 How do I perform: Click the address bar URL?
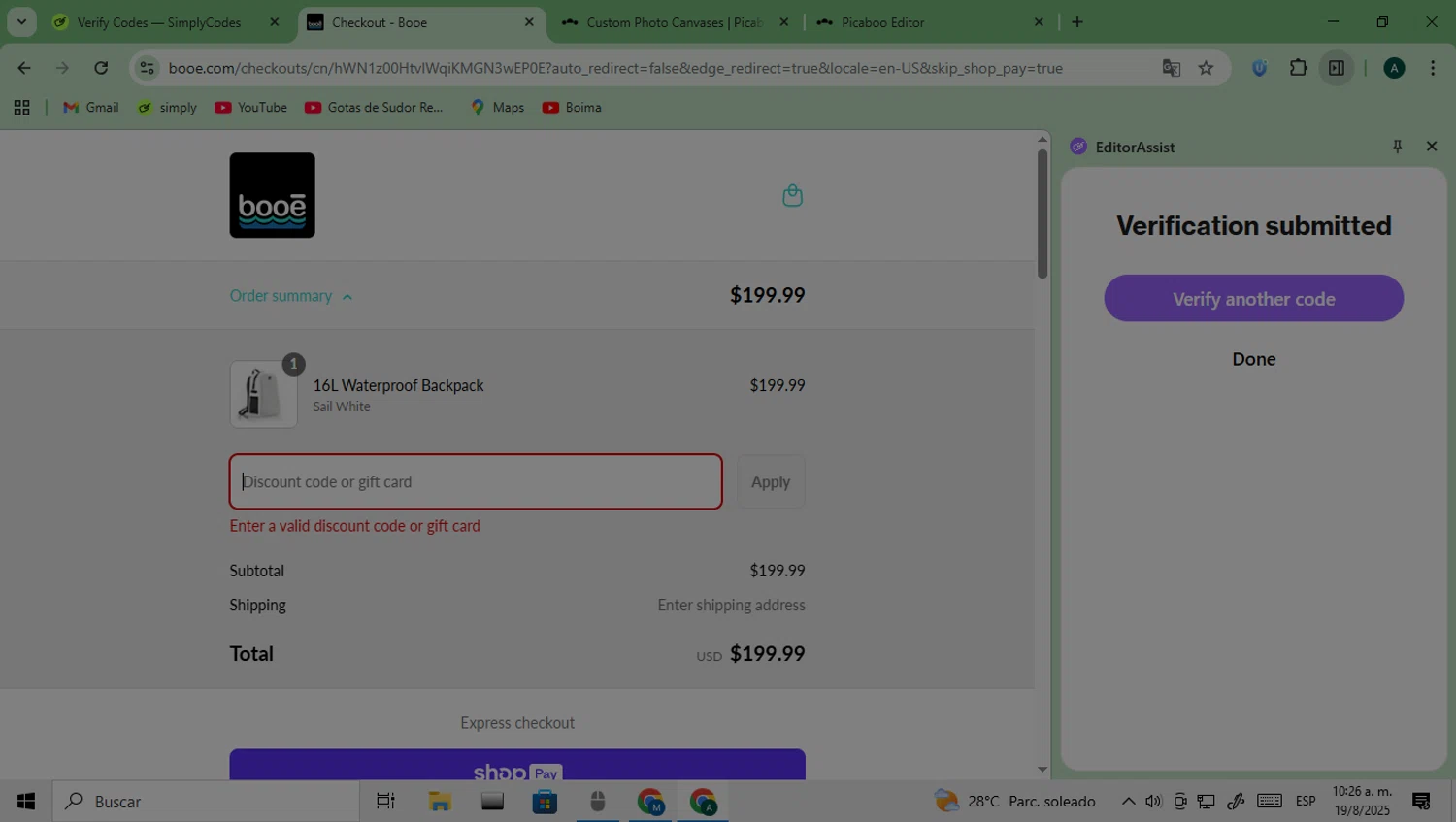[615, 68]
